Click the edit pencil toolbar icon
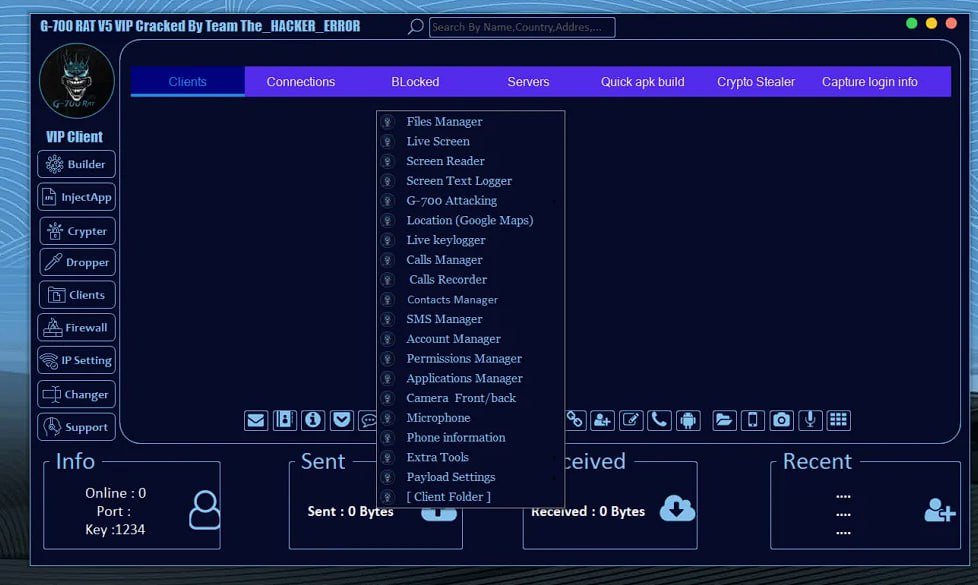 click(631, 420)
